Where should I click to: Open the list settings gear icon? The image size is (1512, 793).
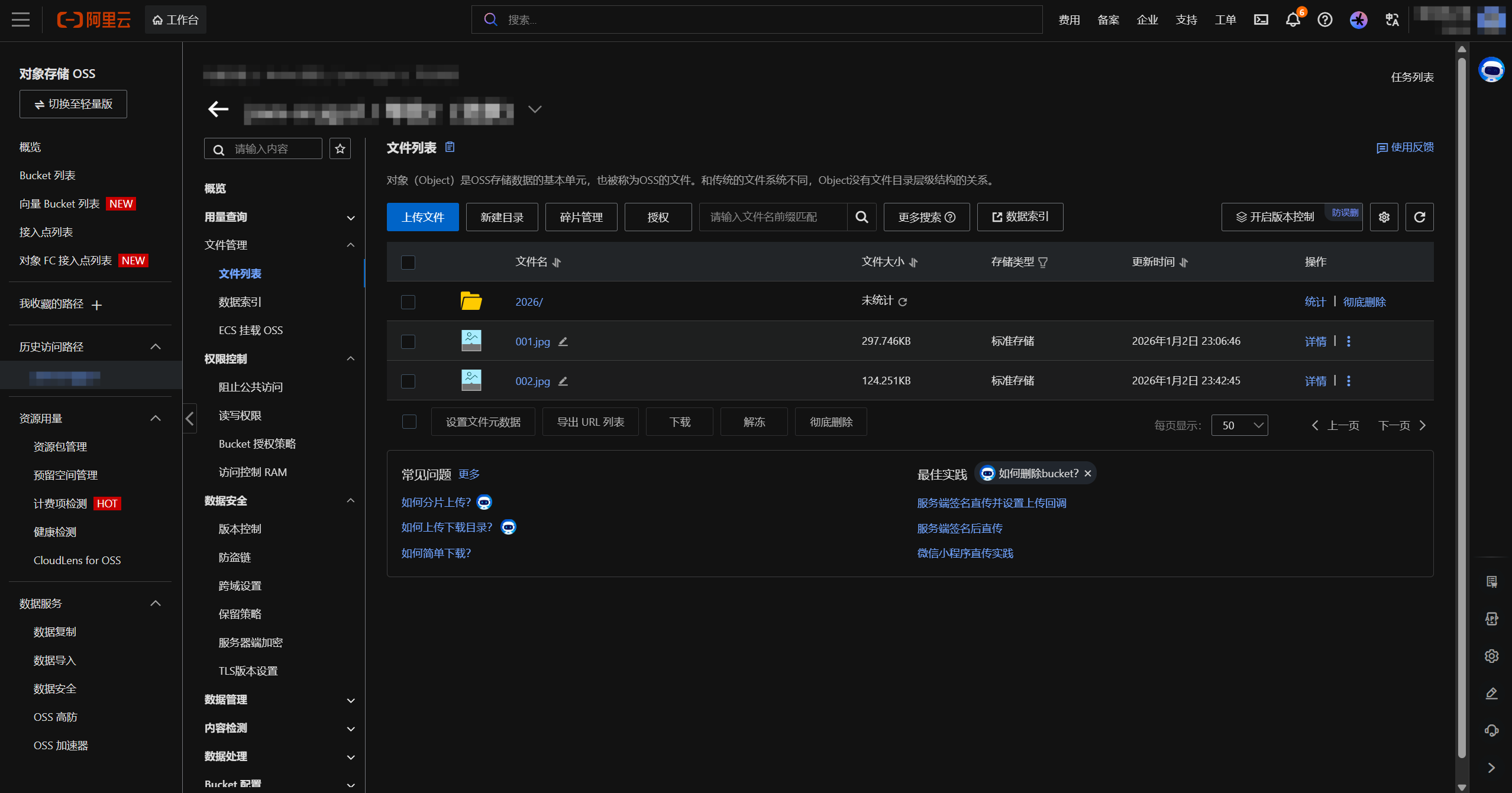tap(1384, 217)
